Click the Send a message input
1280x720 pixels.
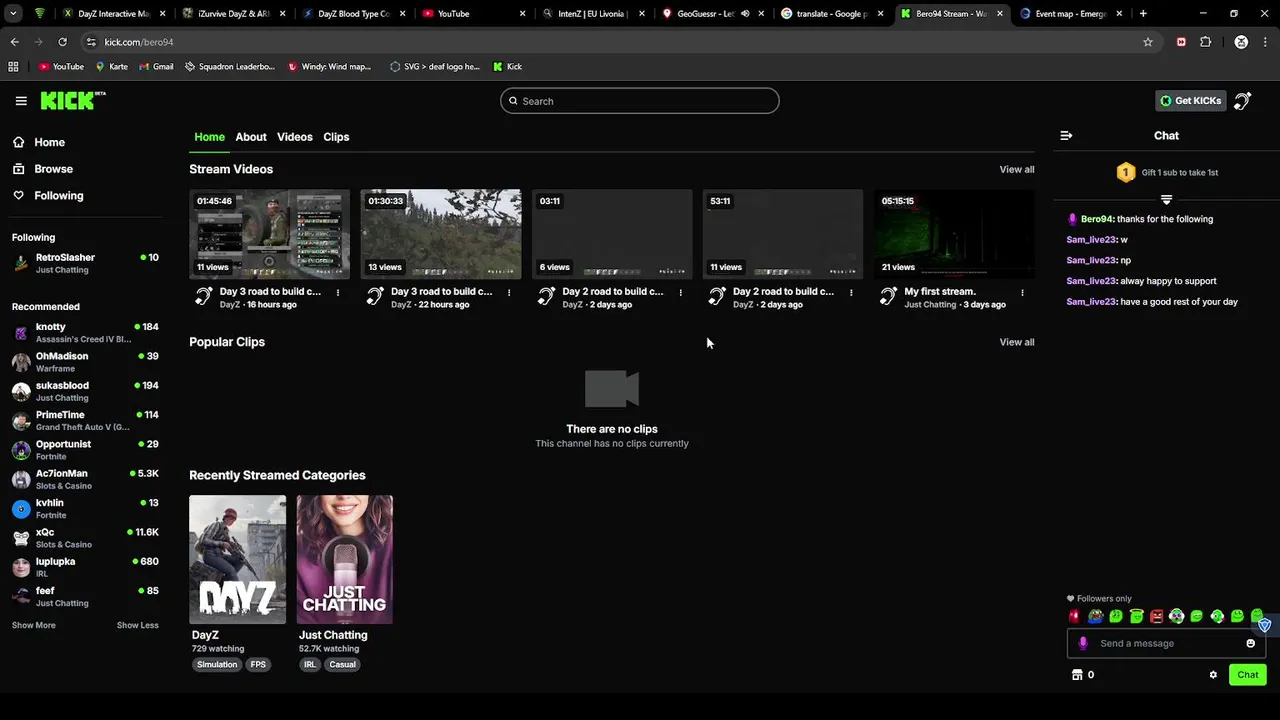tap(1166, 643)
